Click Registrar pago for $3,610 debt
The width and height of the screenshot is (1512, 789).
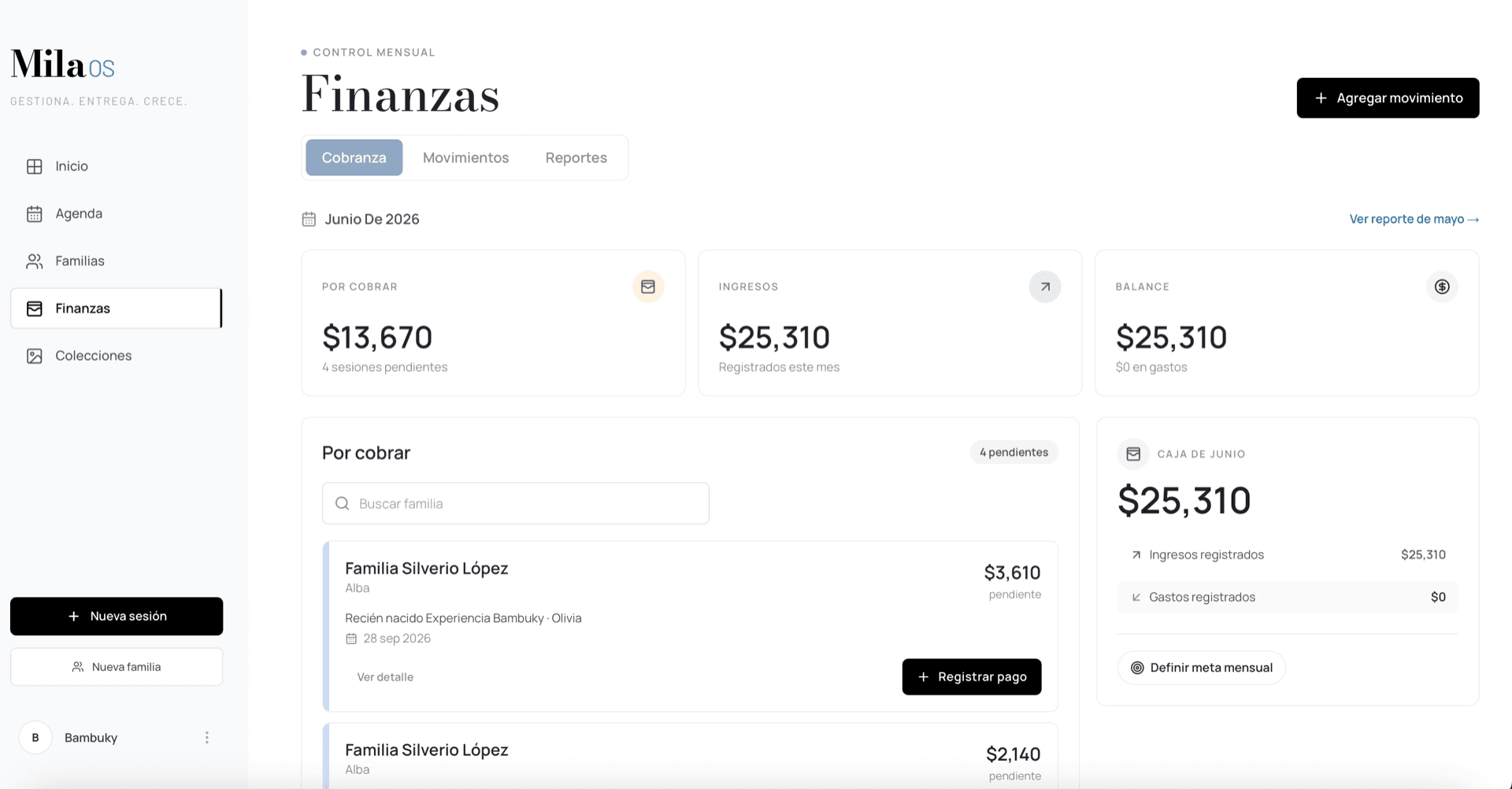(x=971, y=676)
